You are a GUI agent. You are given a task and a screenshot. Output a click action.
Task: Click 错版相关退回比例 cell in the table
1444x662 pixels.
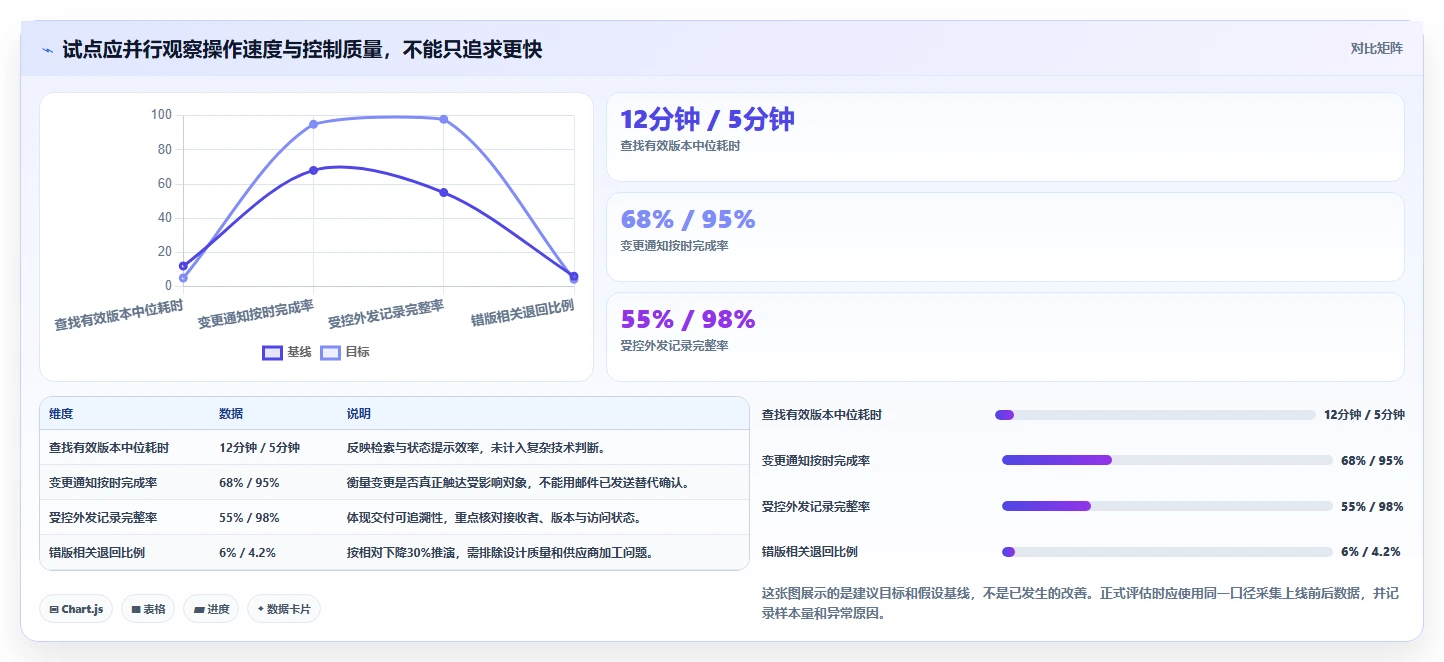[x=97, y=552]
